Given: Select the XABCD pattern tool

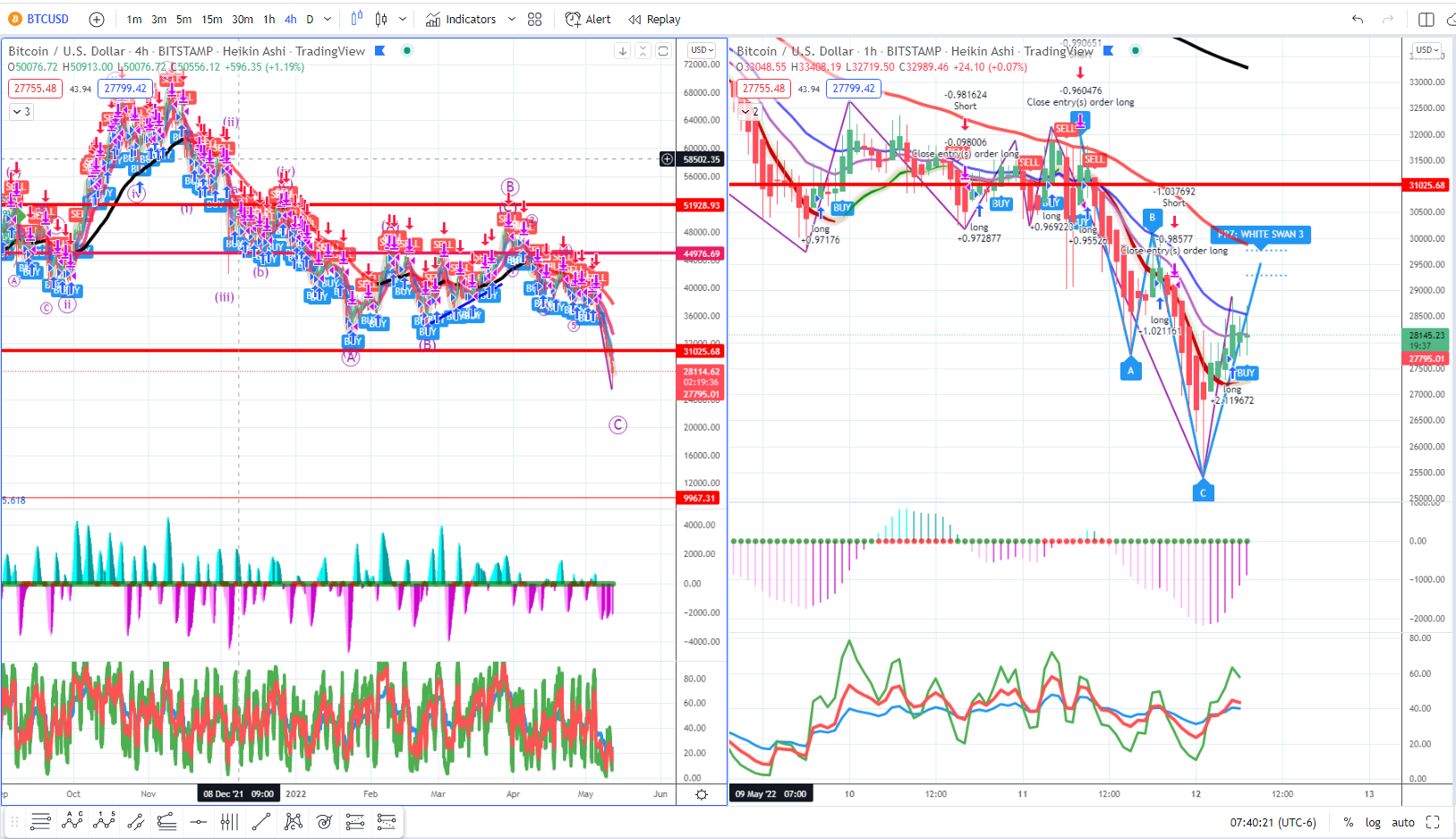Looking at the screenshot, I should click(293, 821).
